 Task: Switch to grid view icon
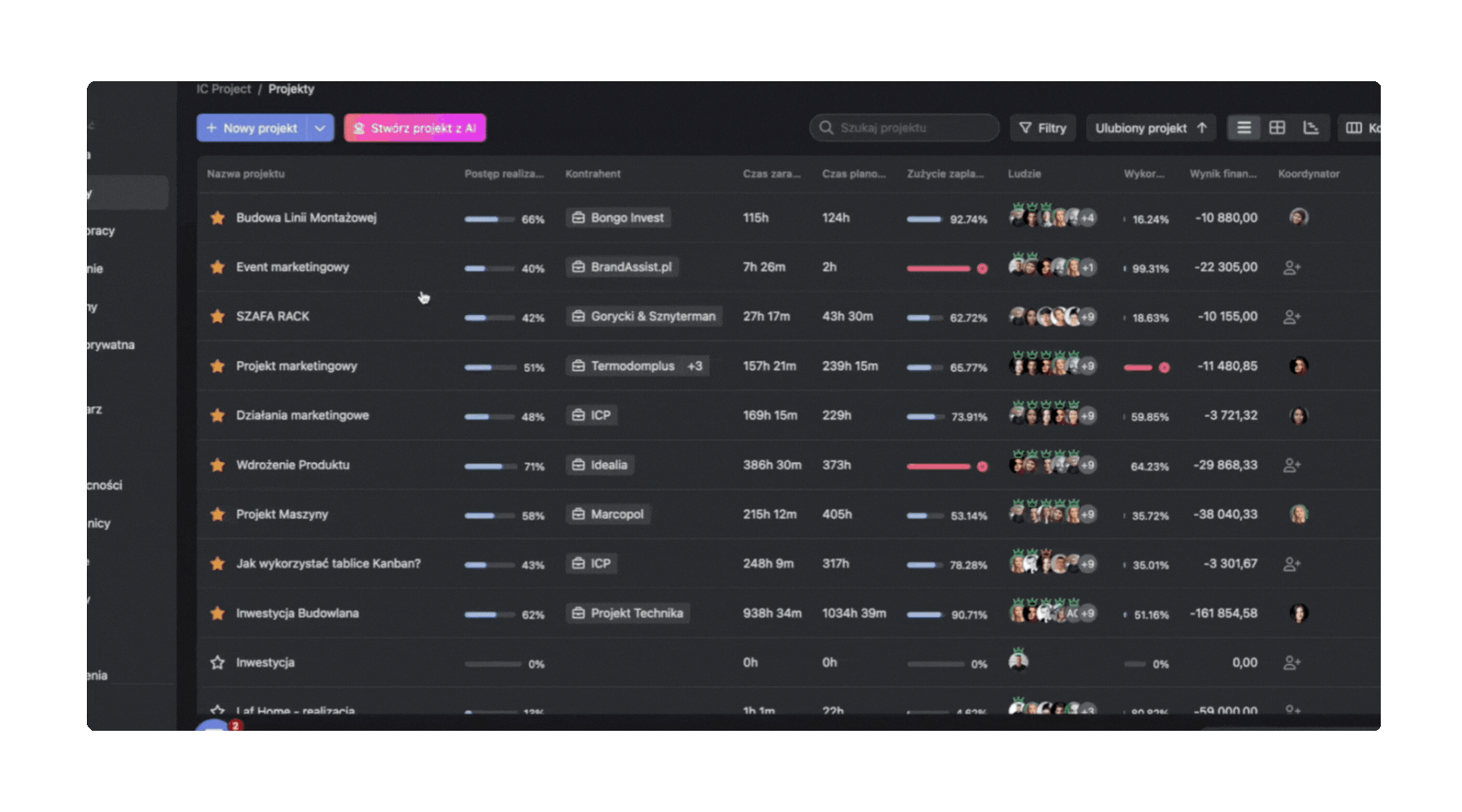1278,128
